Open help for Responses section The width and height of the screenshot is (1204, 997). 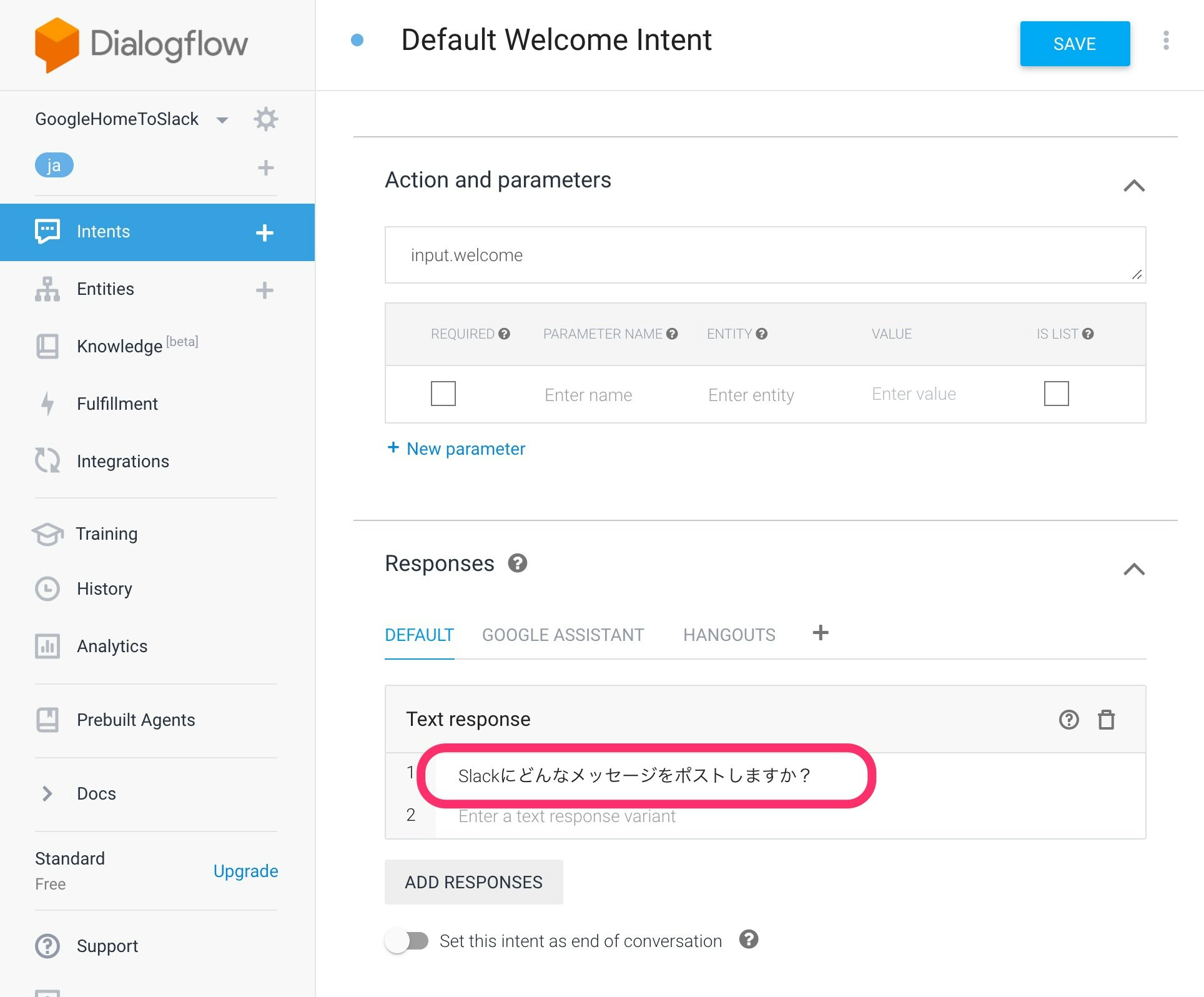(518, 563)
